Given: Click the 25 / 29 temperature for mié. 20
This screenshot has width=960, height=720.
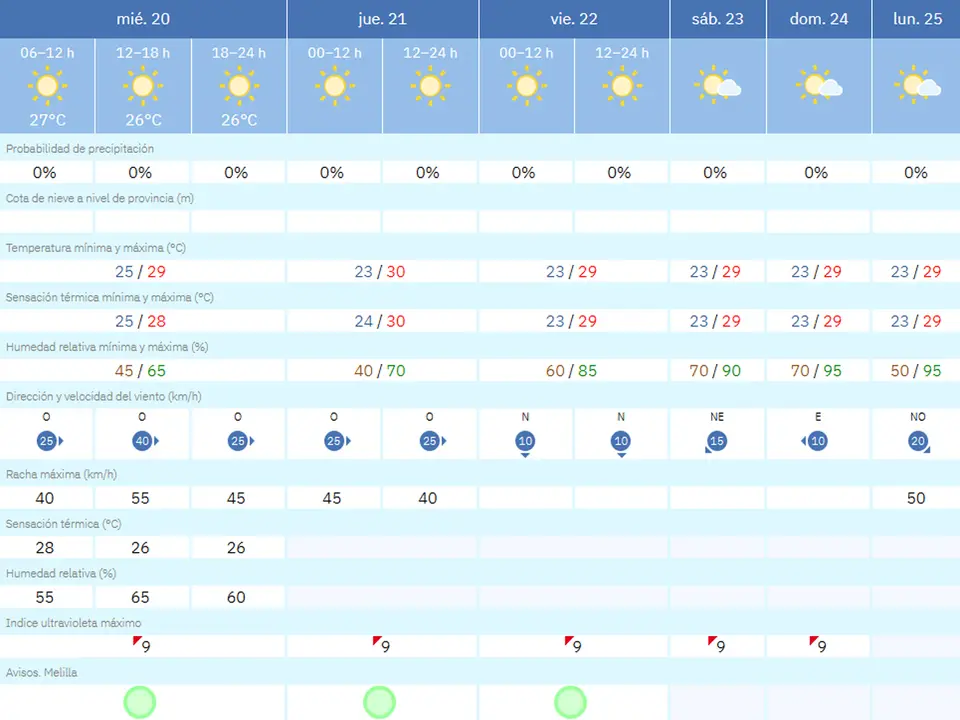Looking at the screenshot, I should pyautogui.click(x=140, y=271).
